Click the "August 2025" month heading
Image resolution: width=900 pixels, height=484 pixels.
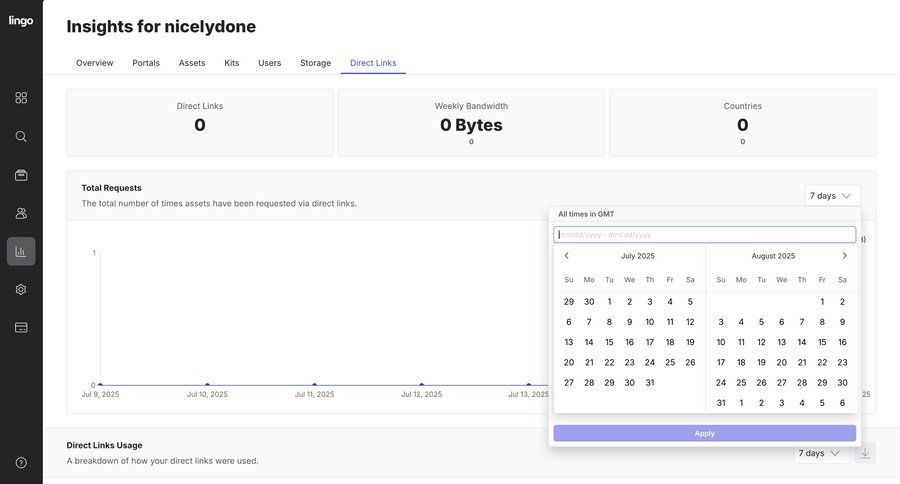[773, 256]
